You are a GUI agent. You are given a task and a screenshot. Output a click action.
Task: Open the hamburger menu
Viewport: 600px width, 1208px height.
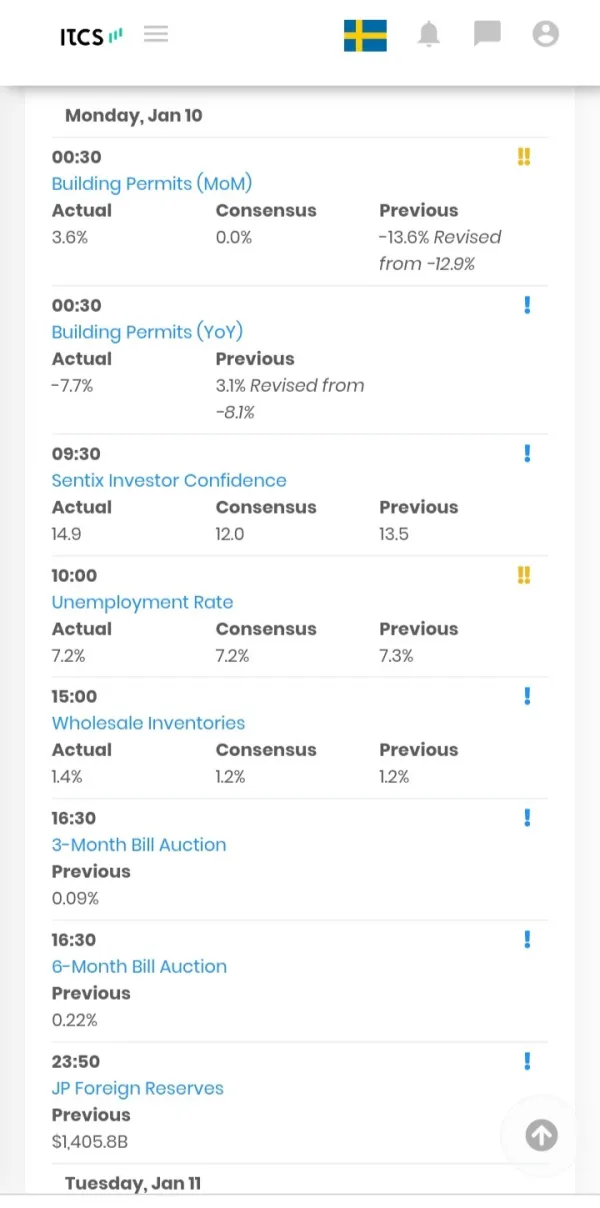156,34
